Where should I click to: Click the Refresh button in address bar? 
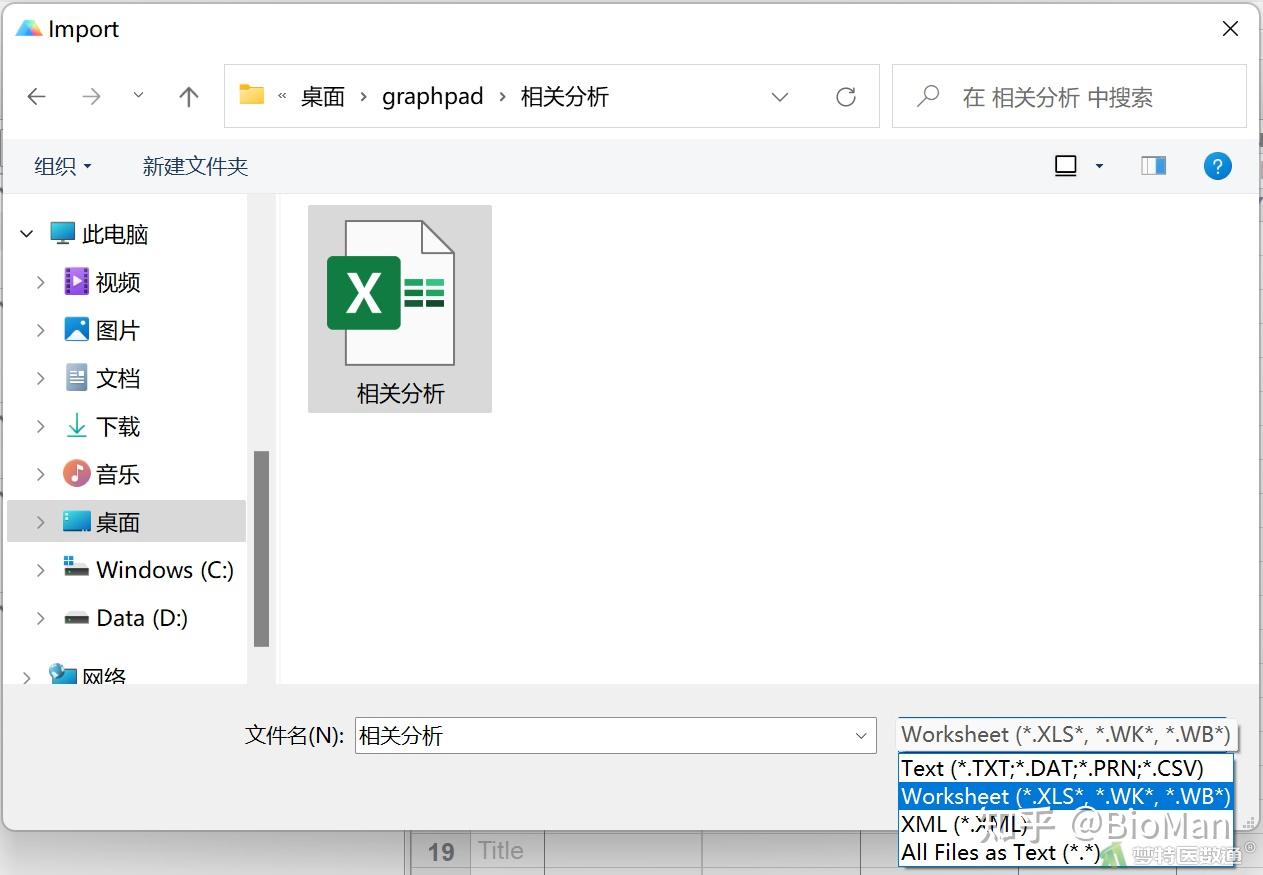tap(845, 96)
